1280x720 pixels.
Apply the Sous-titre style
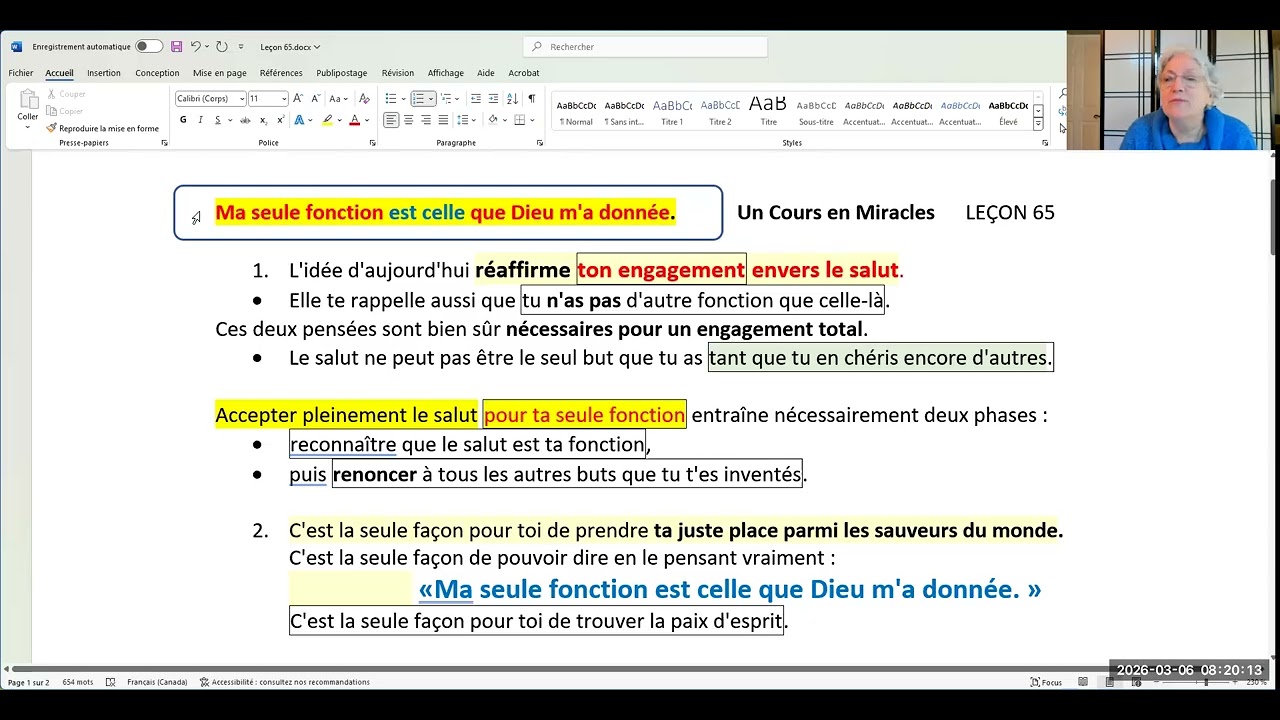816,112
